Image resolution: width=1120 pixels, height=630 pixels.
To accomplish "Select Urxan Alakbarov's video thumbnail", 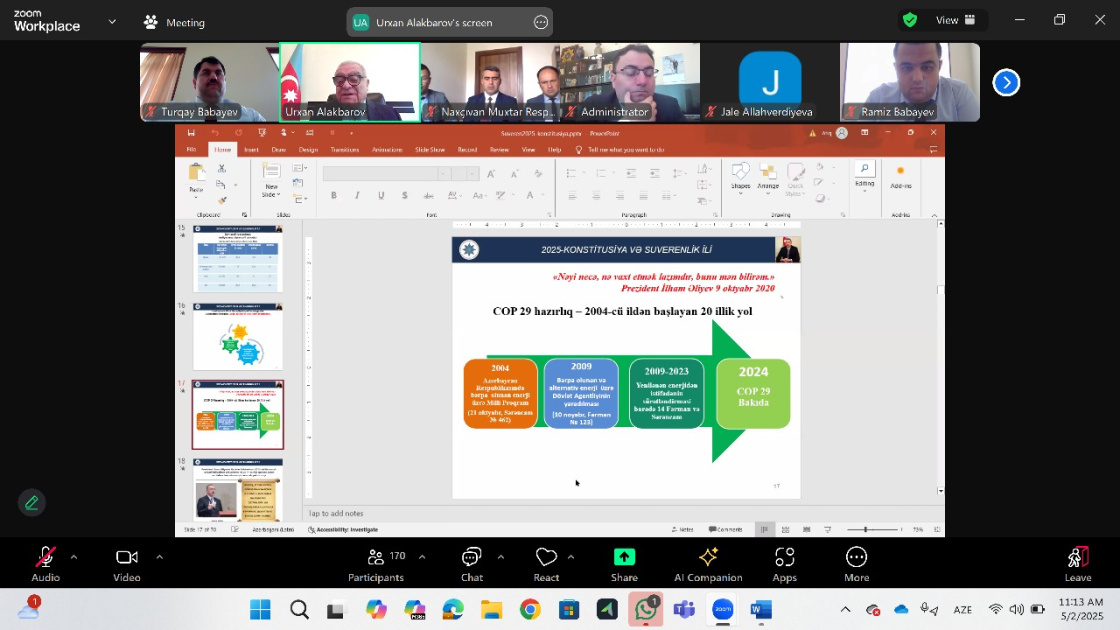I will (x=349, y=82).
